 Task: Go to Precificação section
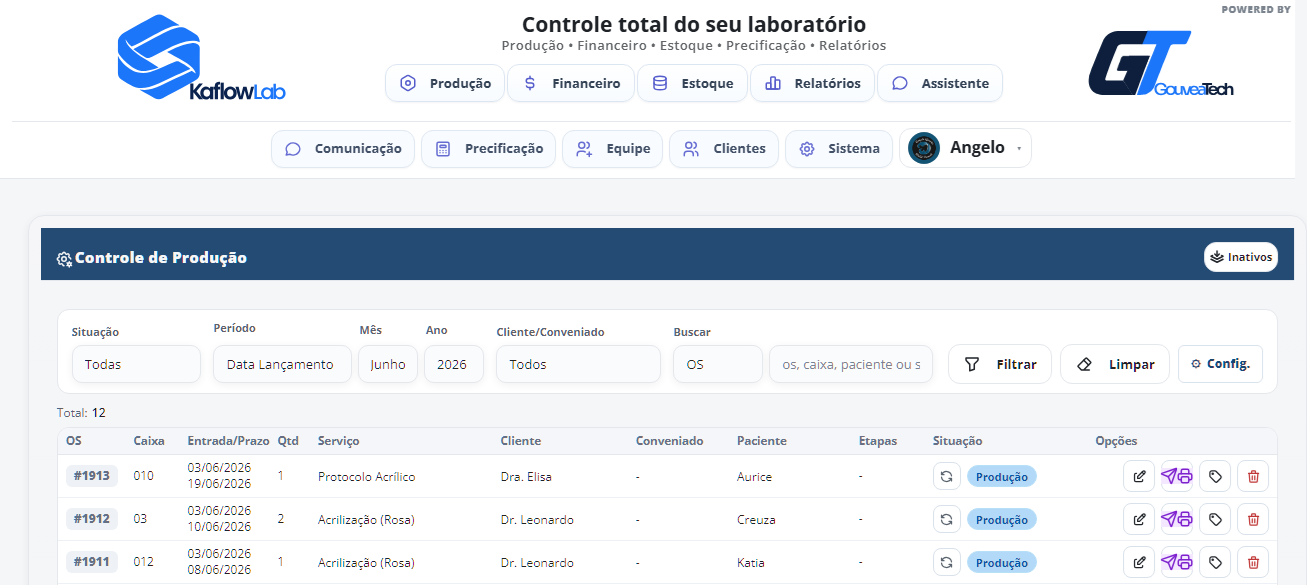coord(488,148)
